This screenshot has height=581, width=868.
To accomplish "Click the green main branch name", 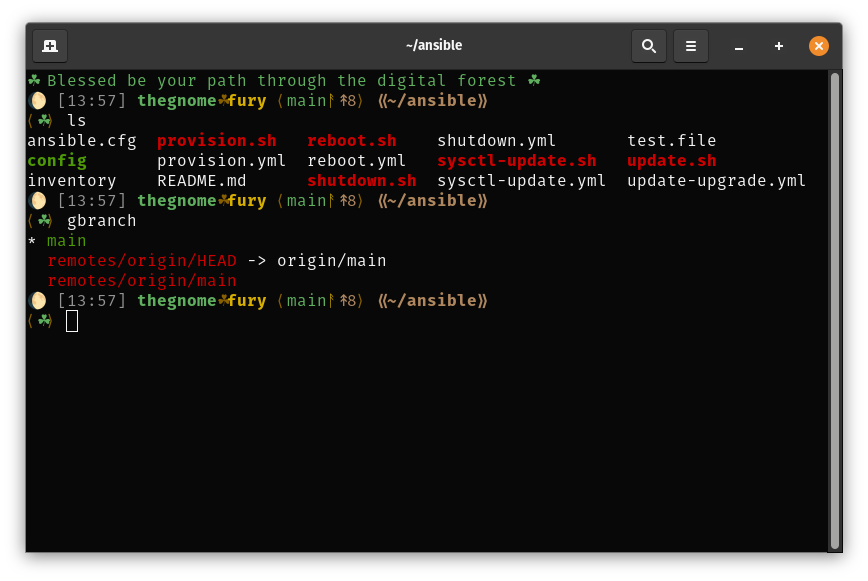I will [66, 241].
